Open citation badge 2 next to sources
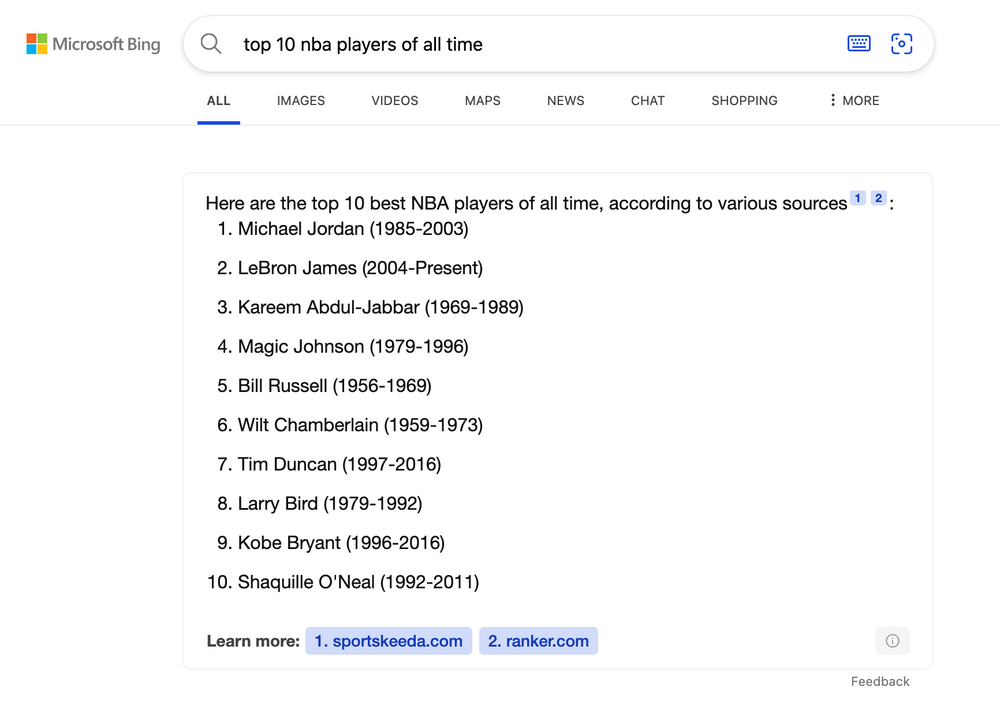 (878, 198)
